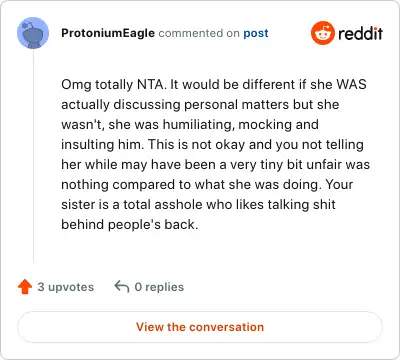This screenshot has width=400, height=360.
Task: Open the "reddit" wordmark text
Action: tap(360, 33)
